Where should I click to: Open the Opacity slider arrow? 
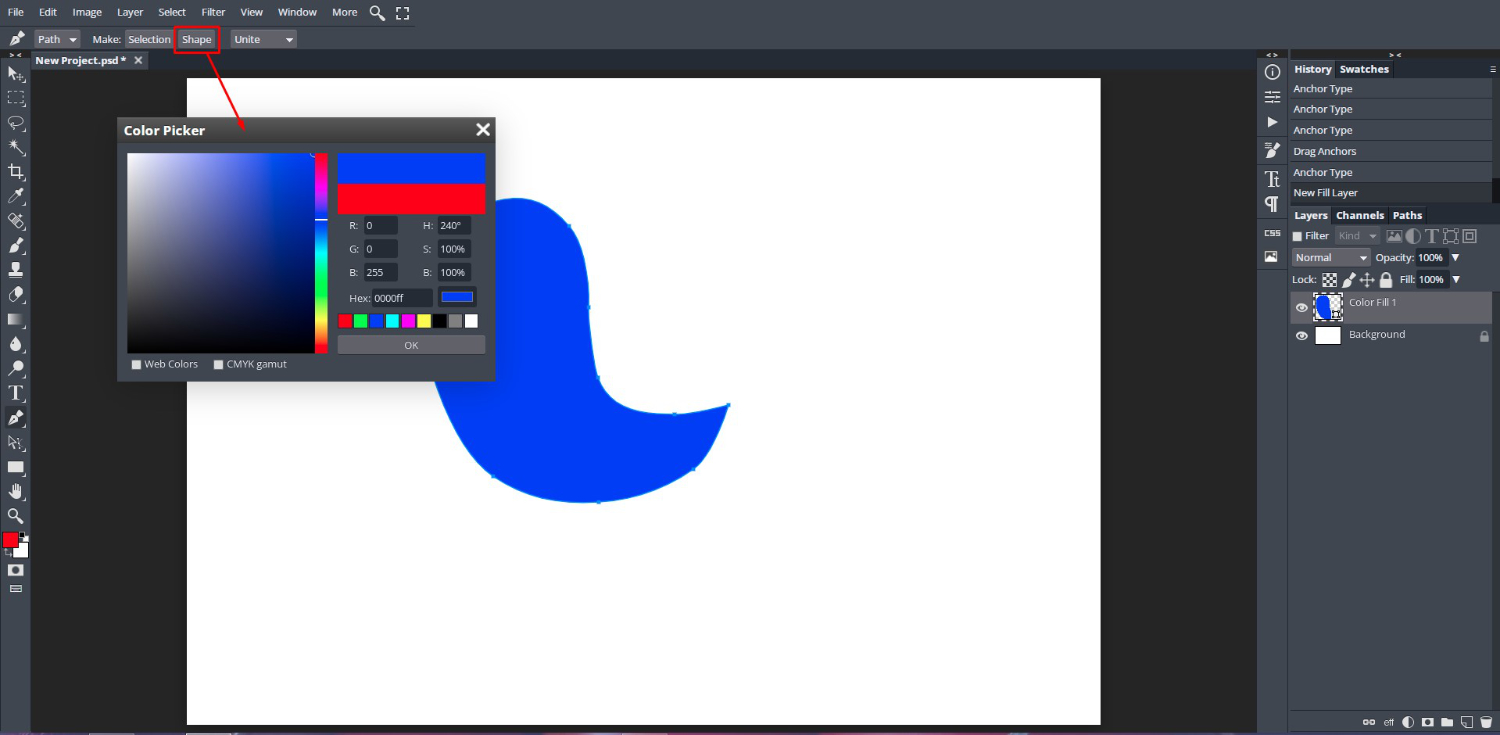(x=1455, y=257)
